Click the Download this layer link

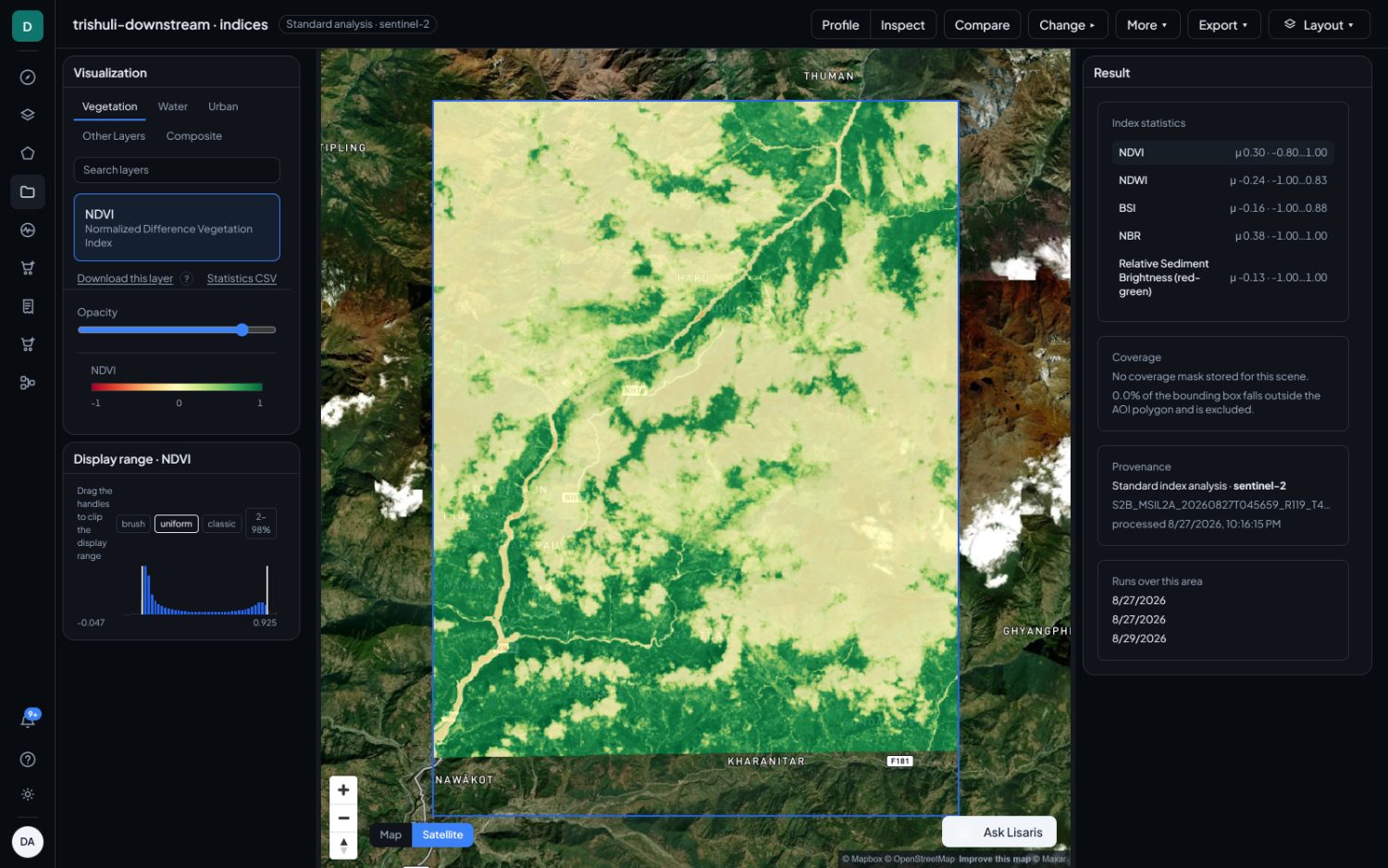[x=125, y=279]
